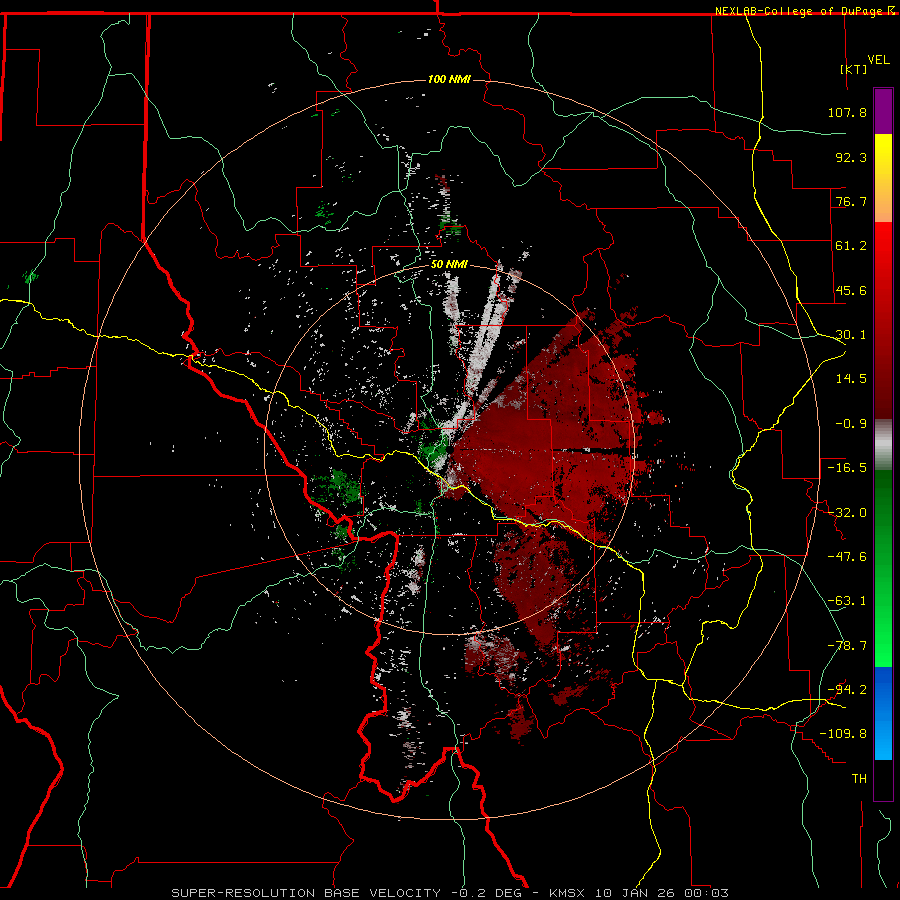The image size is (900, 900).
Task: Click the 61.2 scale value
Action: coord(851,246)
